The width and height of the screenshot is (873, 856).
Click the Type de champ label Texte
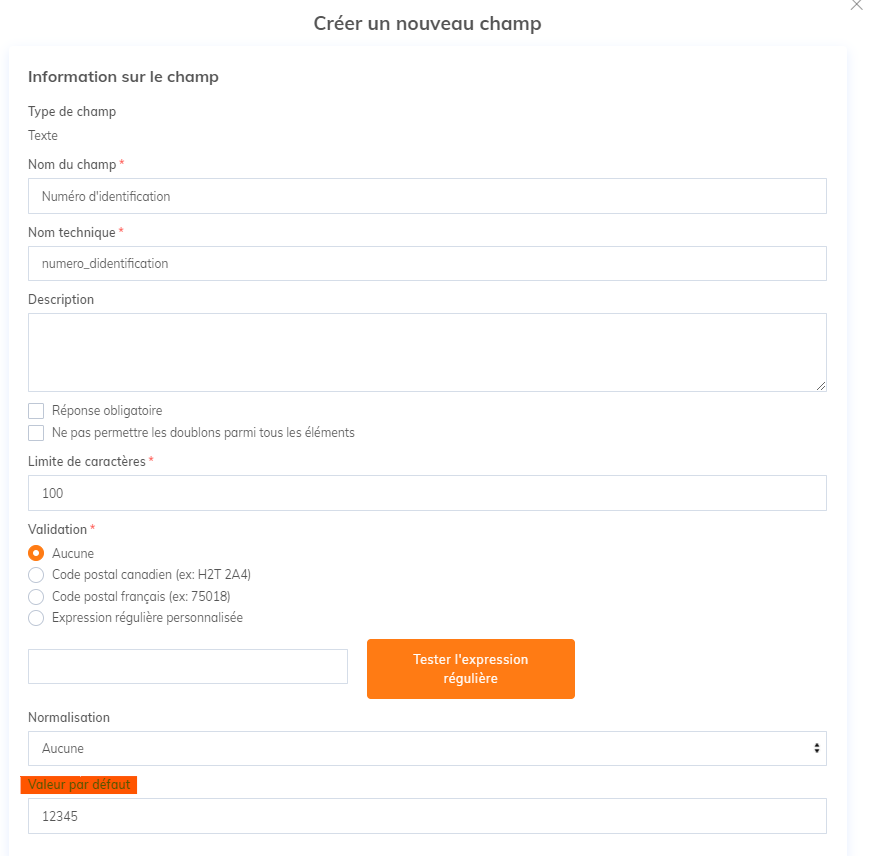coord(43,135)
